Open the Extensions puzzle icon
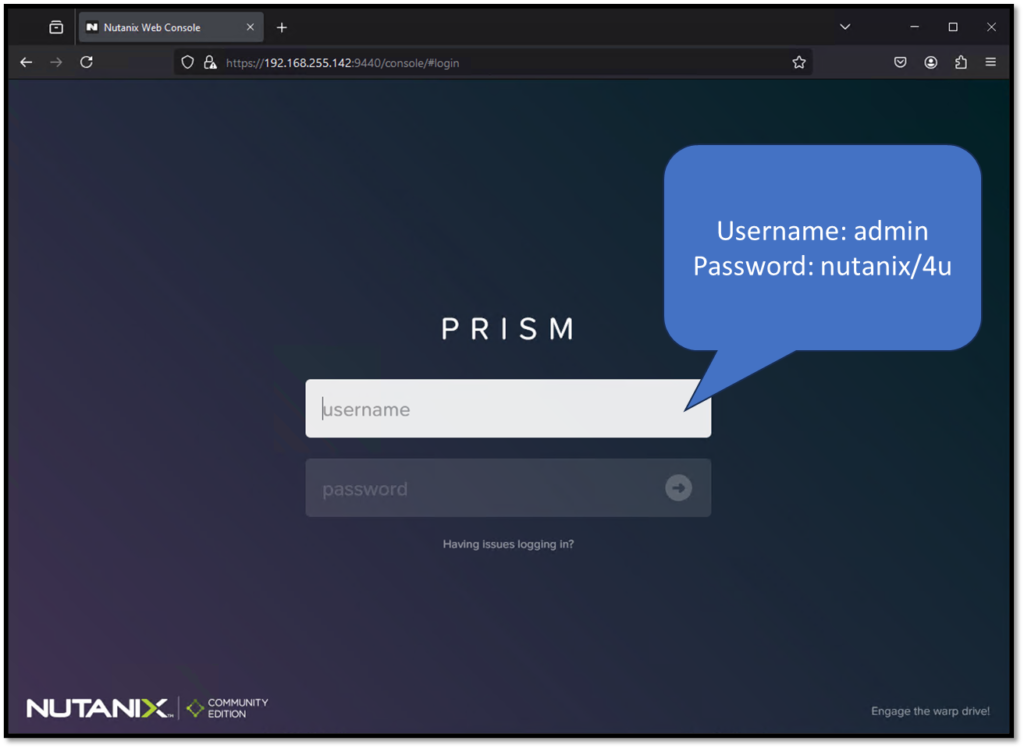 point(961,63)
